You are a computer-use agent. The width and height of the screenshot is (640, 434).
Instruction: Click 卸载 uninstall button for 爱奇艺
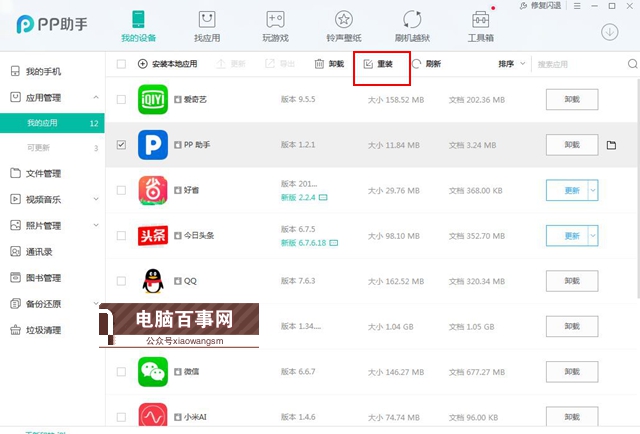click(x=571, y=99)
